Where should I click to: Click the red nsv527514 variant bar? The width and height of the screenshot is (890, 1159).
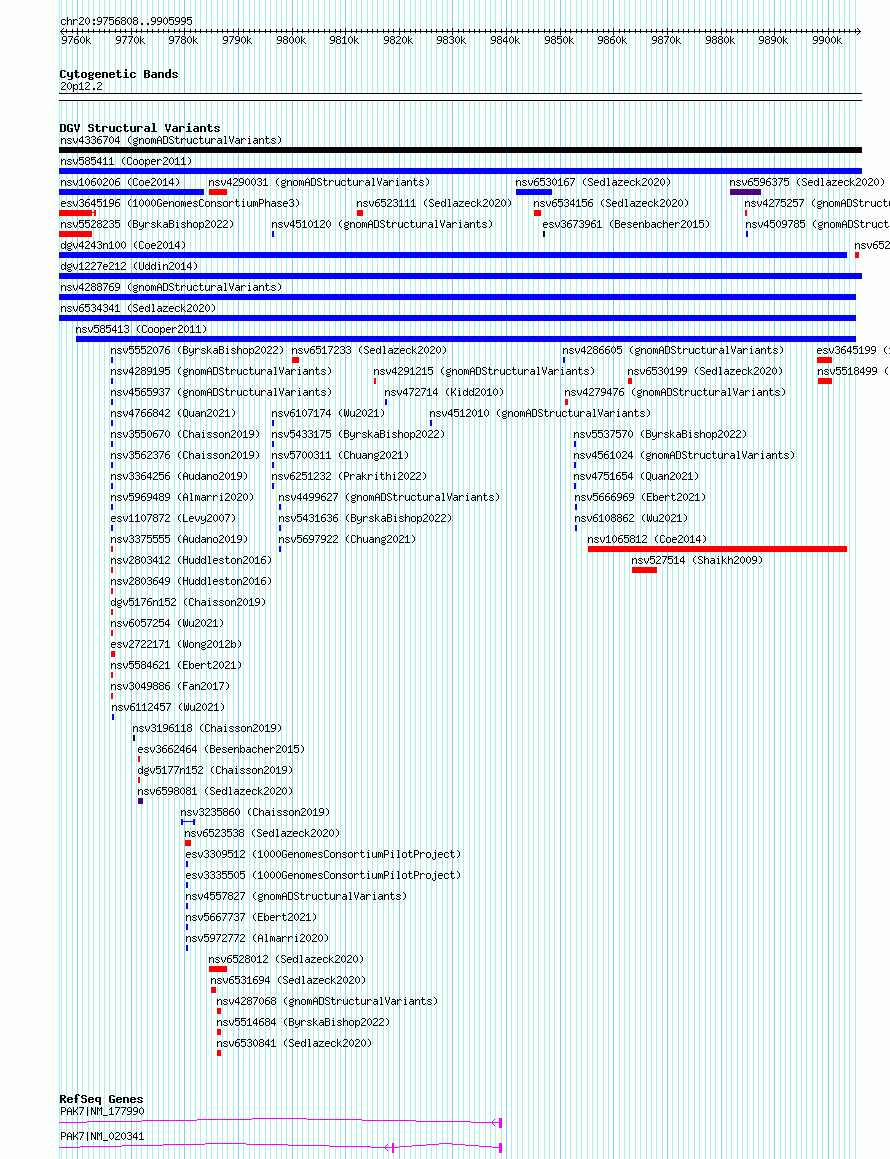644,570
